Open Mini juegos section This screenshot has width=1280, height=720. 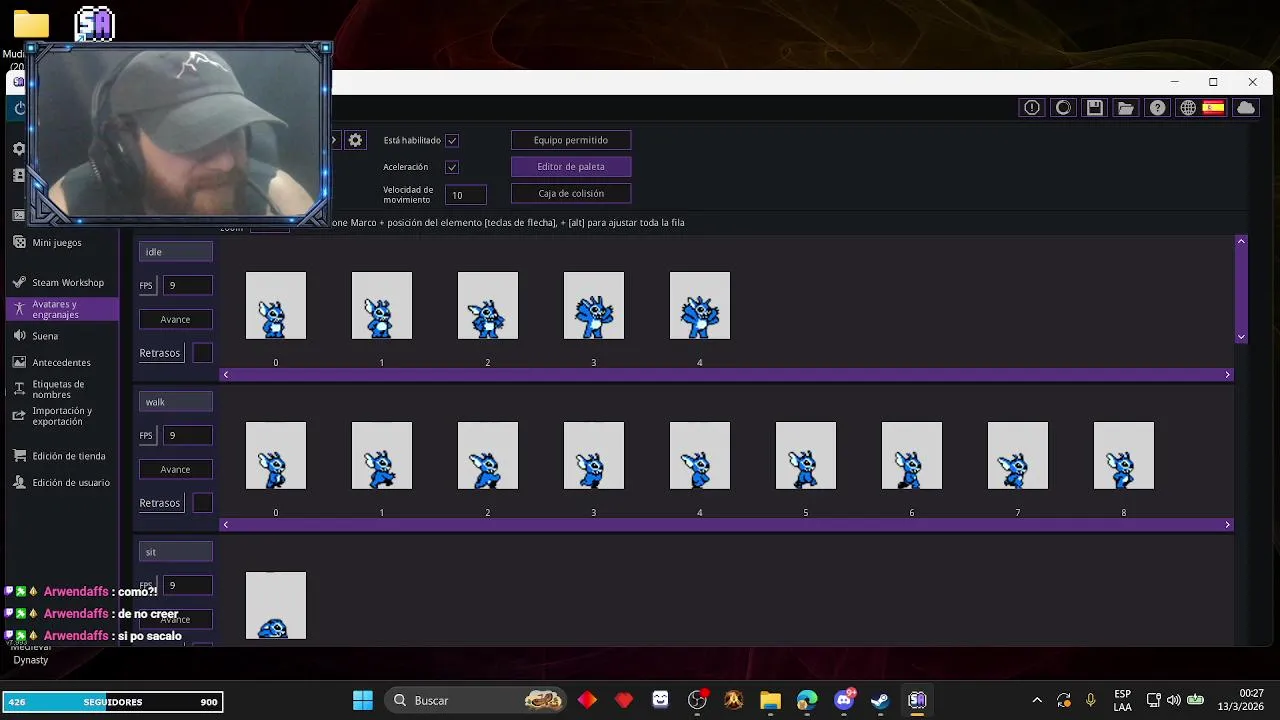point(57,242)
